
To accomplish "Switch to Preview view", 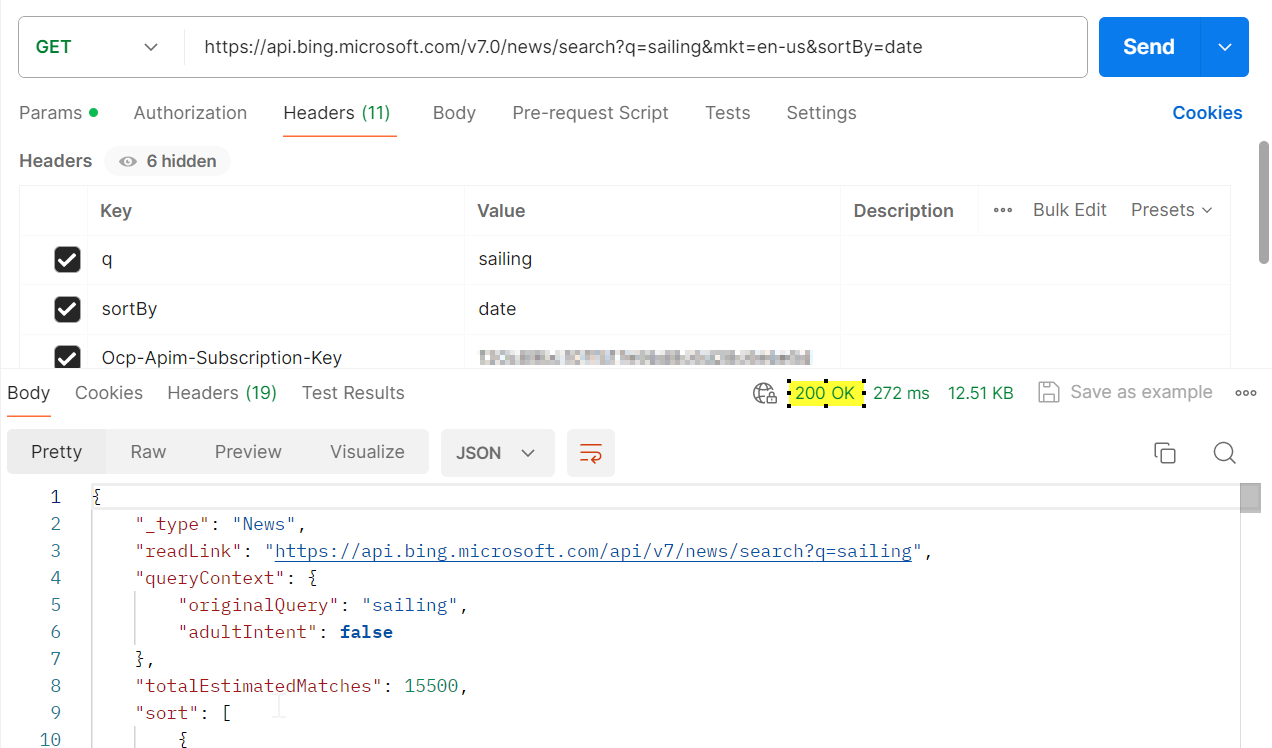I will pos(248,452).
